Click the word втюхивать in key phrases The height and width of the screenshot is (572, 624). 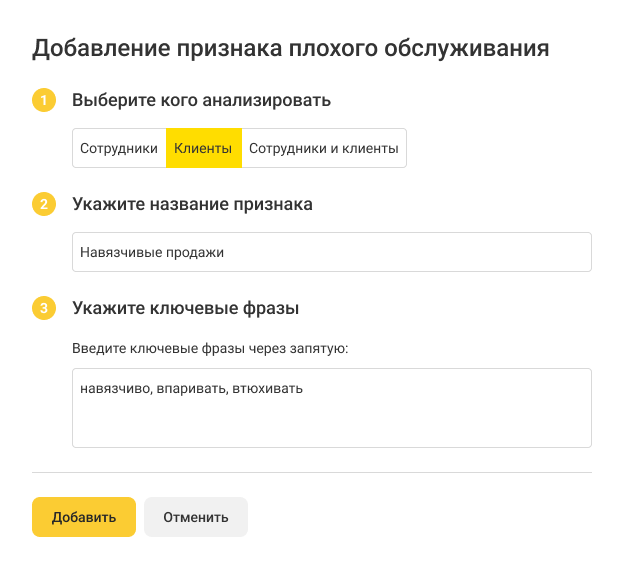click(267, 389)
